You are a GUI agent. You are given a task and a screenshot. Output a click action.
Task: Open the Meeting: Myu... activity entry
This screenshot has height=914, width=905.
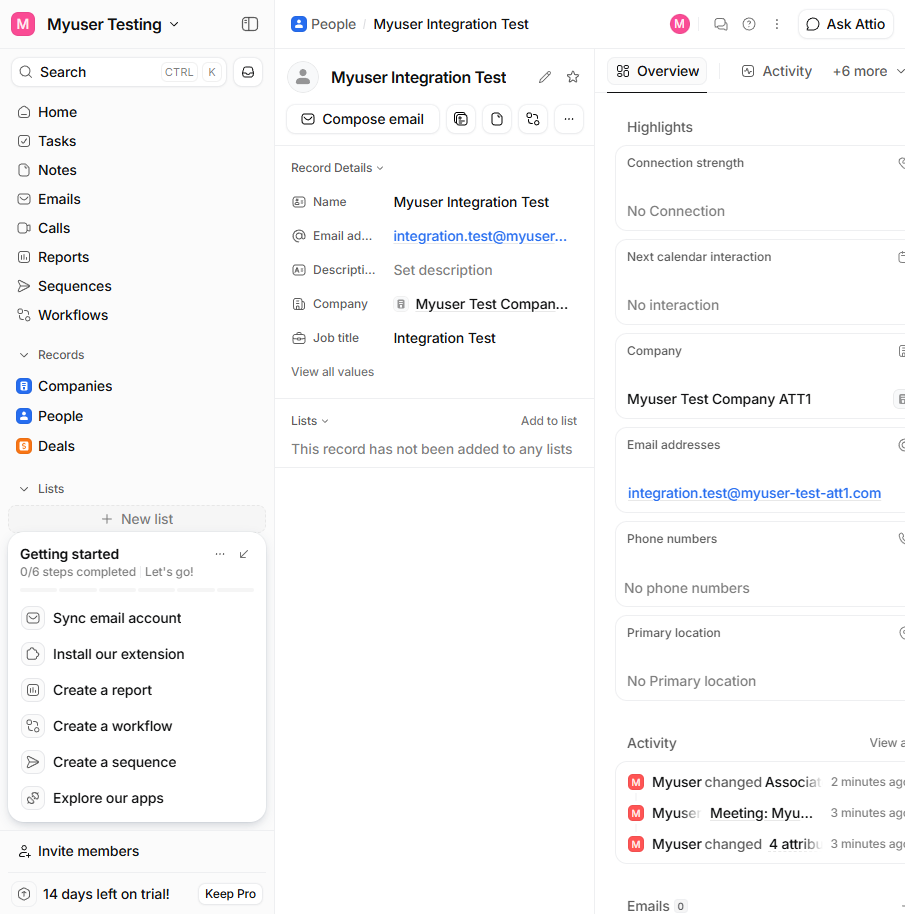tap(761, 813)
